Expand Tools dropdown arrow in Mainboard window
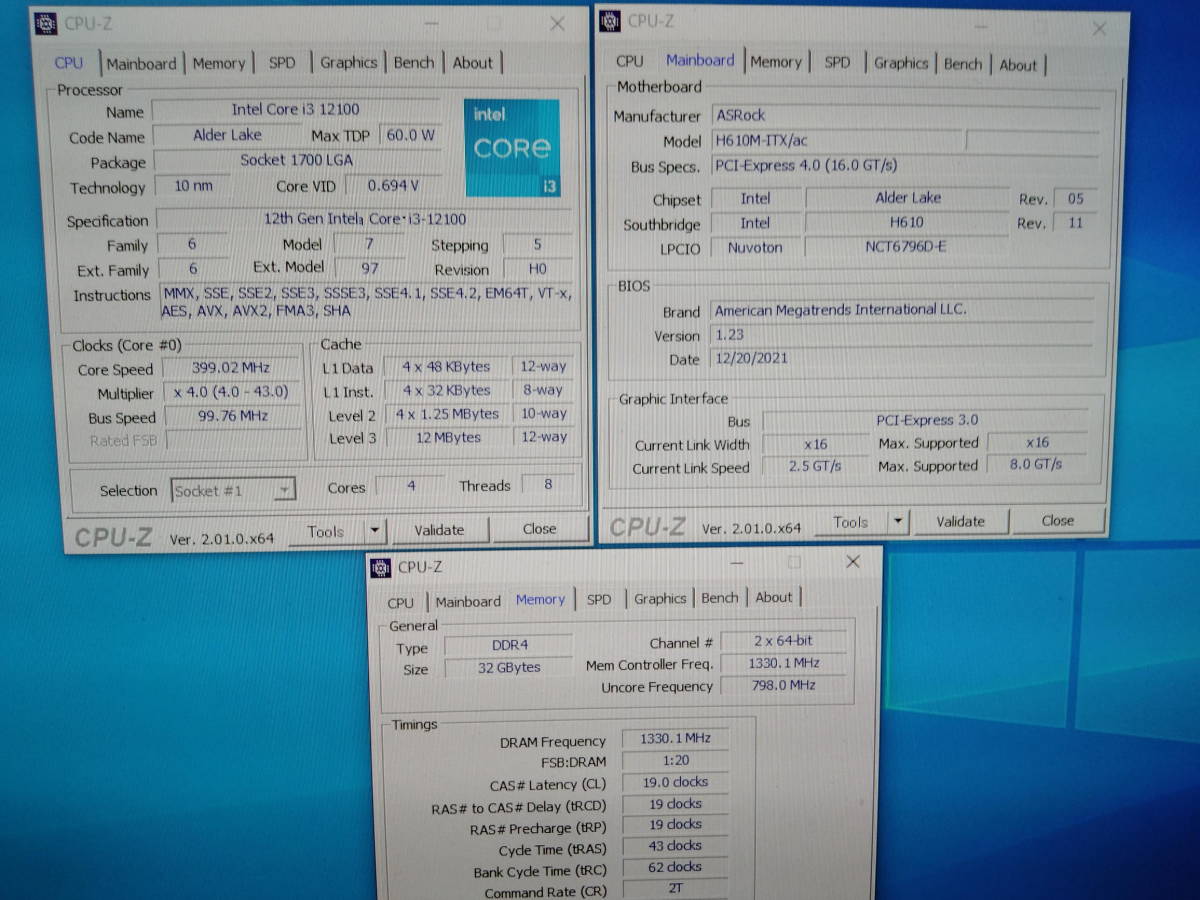The image size is (1200, 900). point(898,521)
